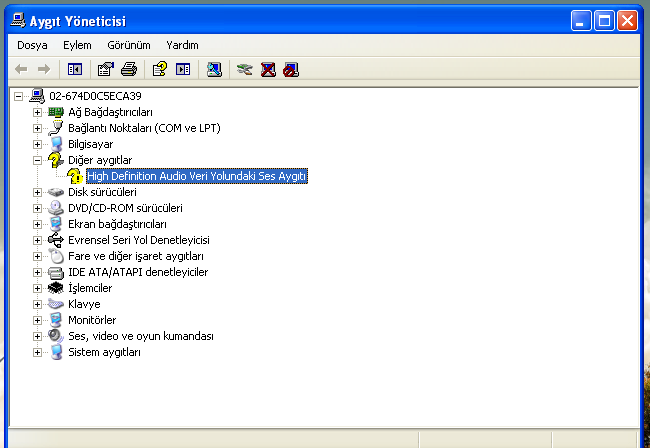Expand the Ağ Bağdaştırıcıları node
650x448 pixels.
[38, 112]
